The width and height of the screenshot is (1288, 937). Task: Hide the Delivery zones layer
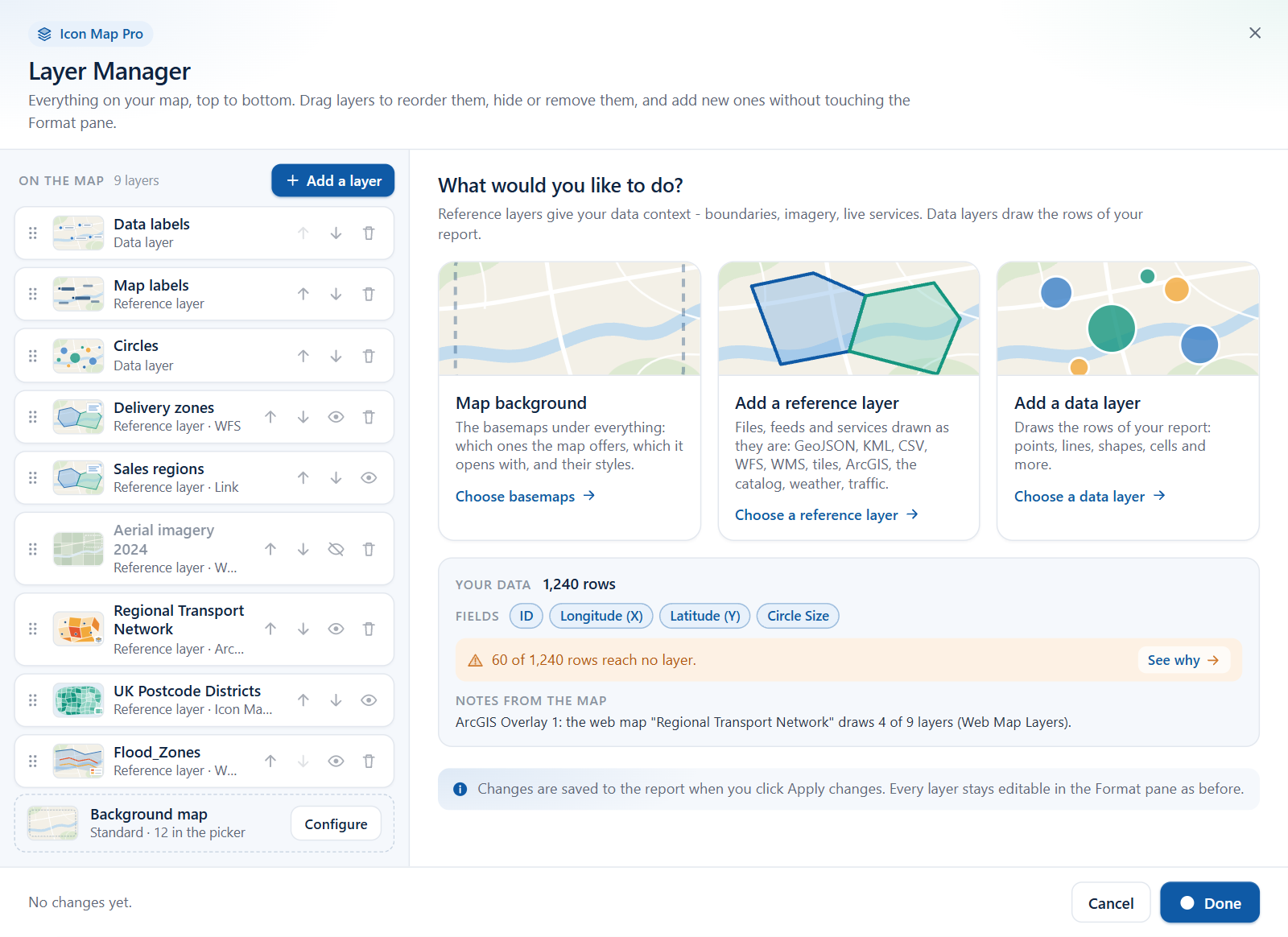(336, 417)
